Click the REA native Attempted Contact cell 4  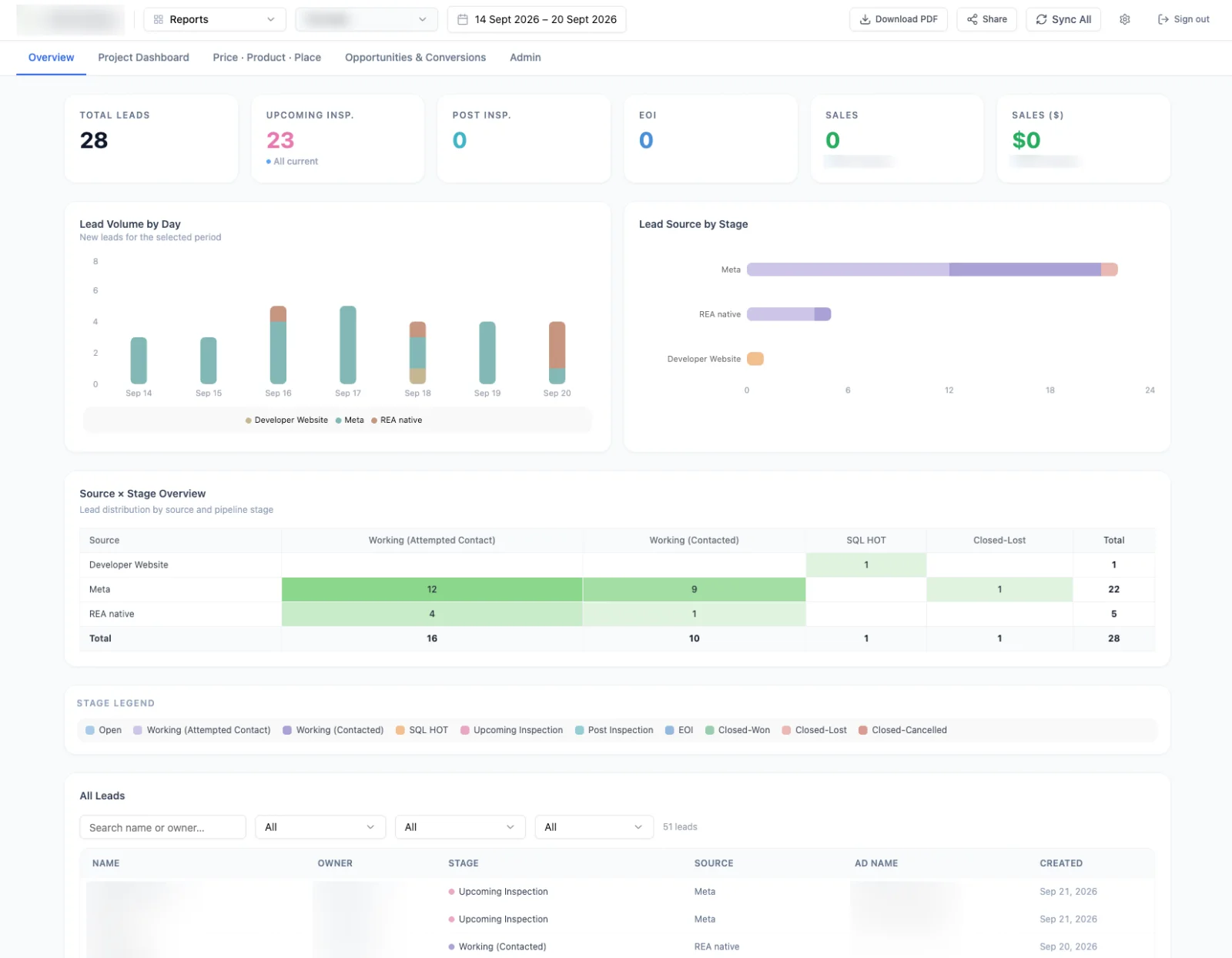(x=432, y=614)
